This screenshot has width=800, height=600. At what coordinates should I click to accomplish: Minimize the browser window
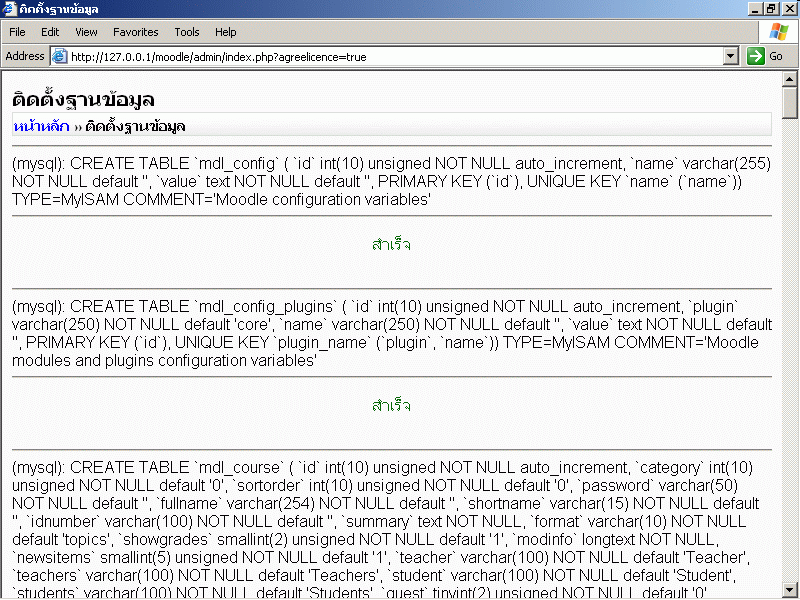point(755,9)
